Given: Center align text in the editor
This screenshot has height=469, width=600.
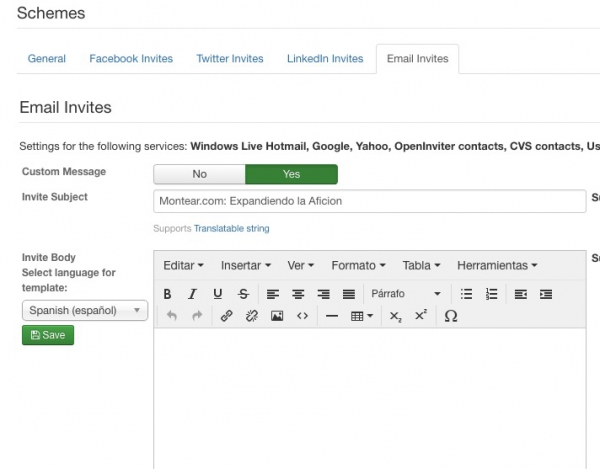Looking at the screenshot, I should 298,294.
